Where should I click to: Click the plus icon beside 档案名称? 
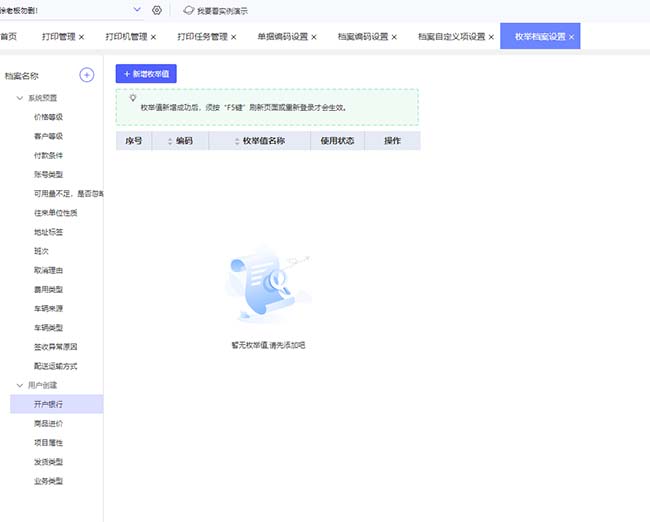pyautogui.click(x=87, y=75)
